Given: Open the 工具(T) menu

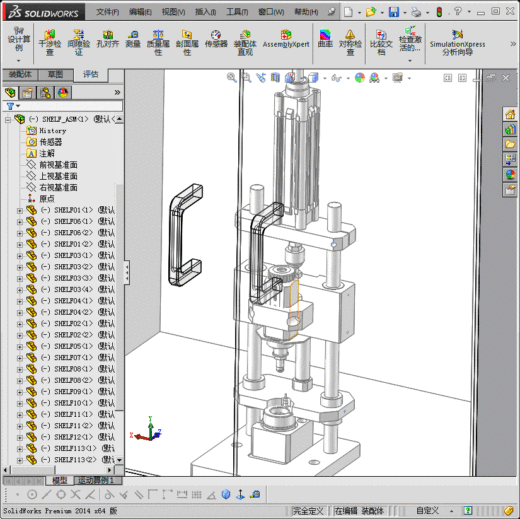Looking at the screenshot, I should click(x=237, y=12).
